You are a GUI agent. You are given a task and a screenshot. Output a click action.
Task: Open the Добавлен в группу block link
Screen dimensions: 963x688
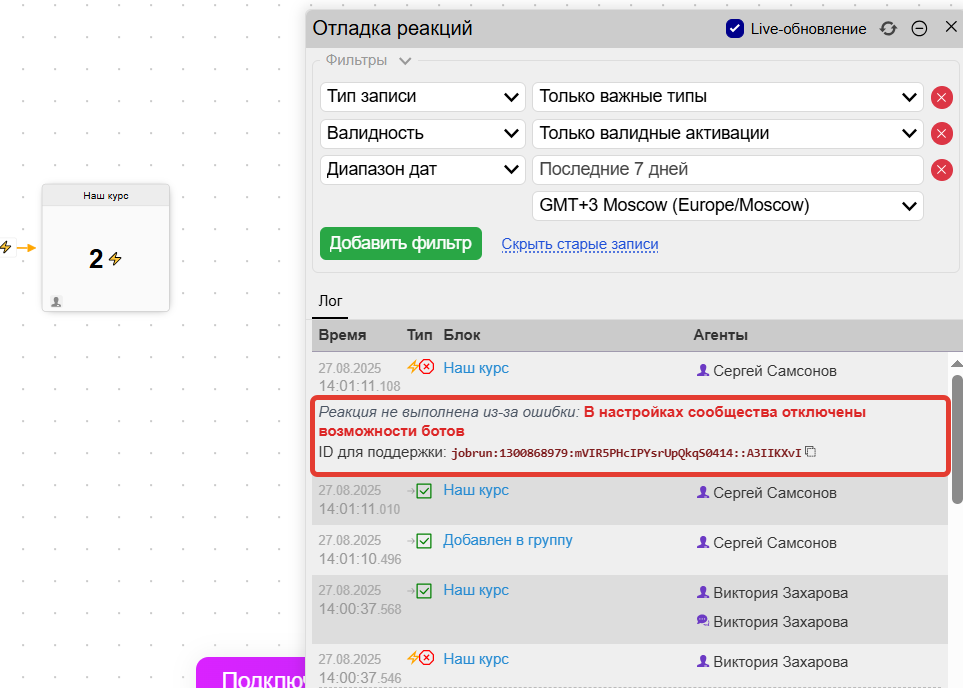pos(508,540)
